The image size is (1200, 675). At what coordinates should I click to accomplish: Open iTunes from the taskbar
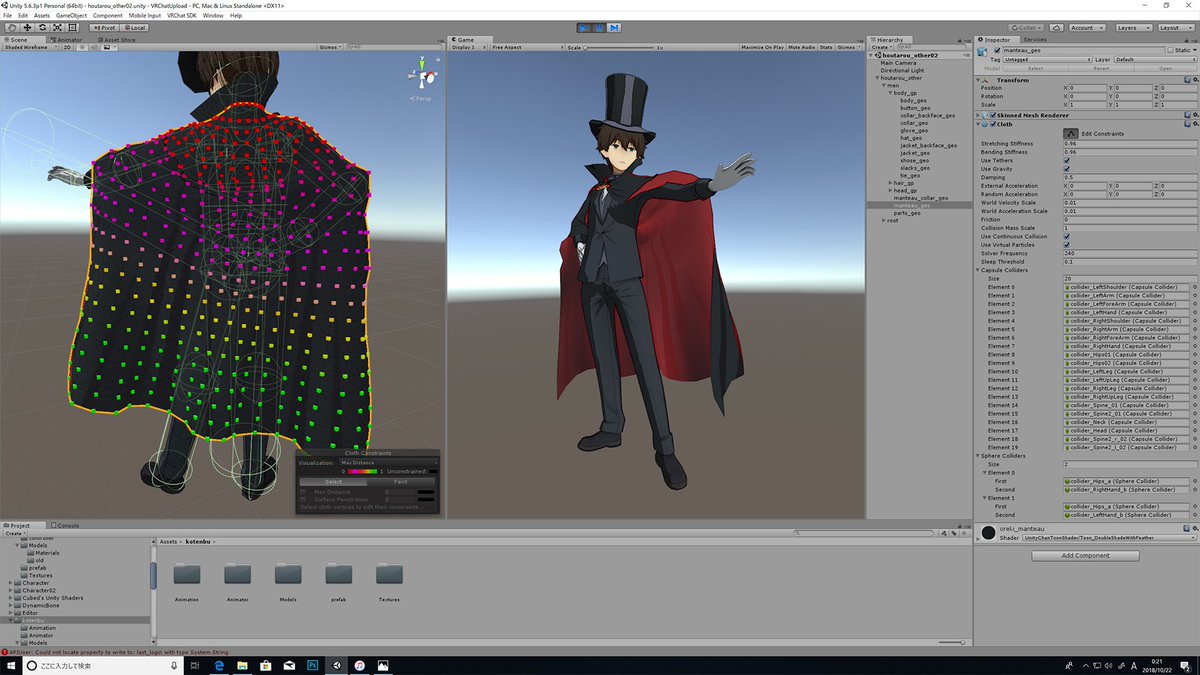click(x=360, y=665)
